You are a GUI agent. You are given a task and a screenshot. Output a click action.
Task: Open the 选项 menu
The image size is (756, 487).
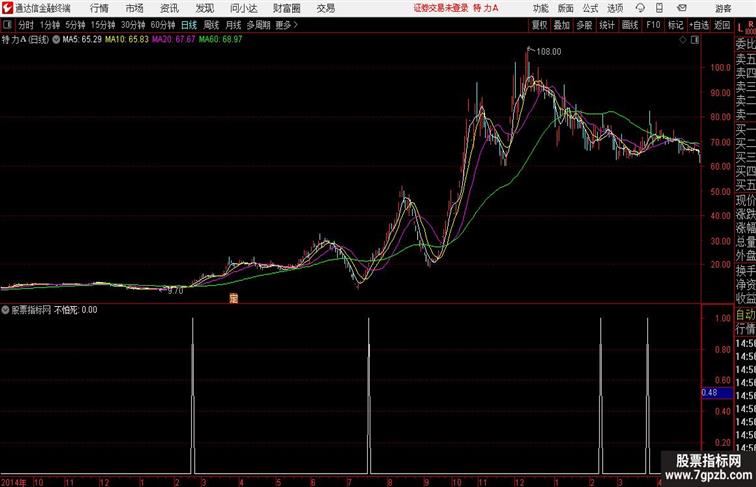point(615,8)
